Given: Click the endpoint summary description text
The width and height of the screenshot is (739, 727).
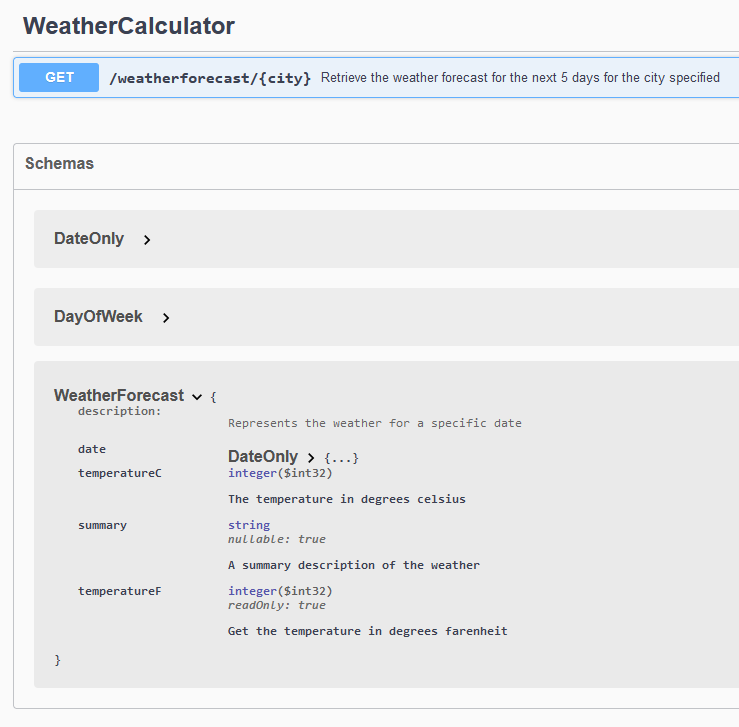Looking at the screenshot, I should (520, 77).
